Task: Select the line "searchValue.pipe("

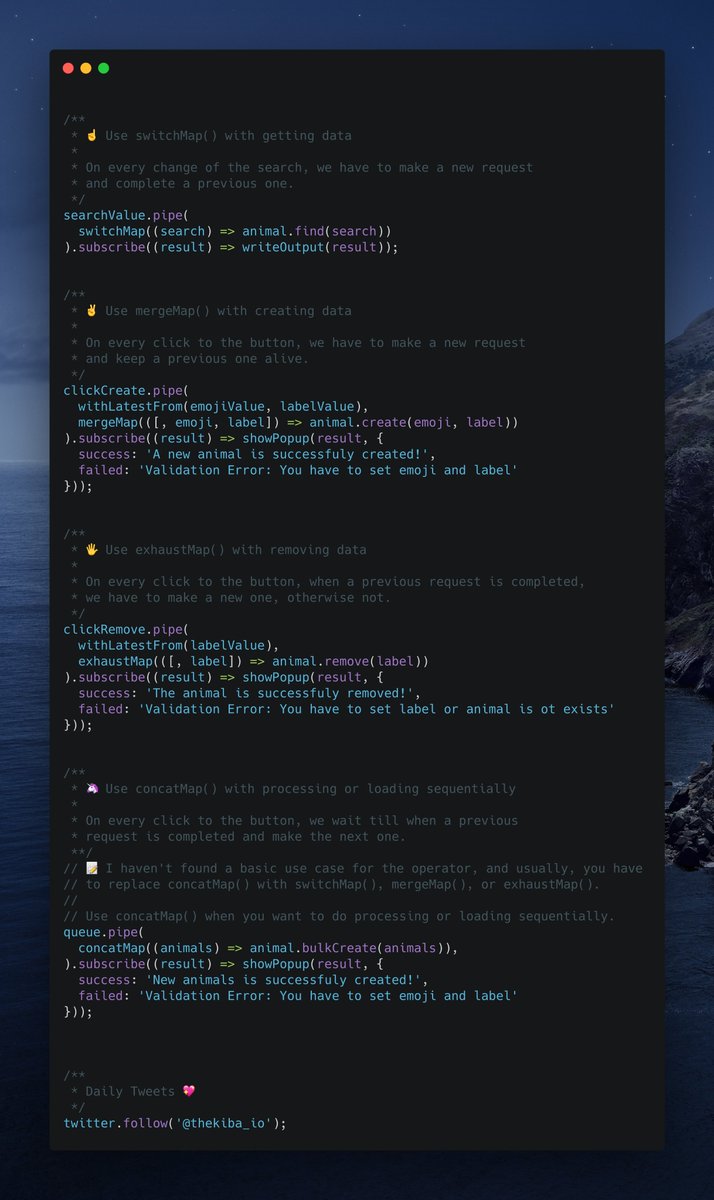Action: click(x=126, y=215)
